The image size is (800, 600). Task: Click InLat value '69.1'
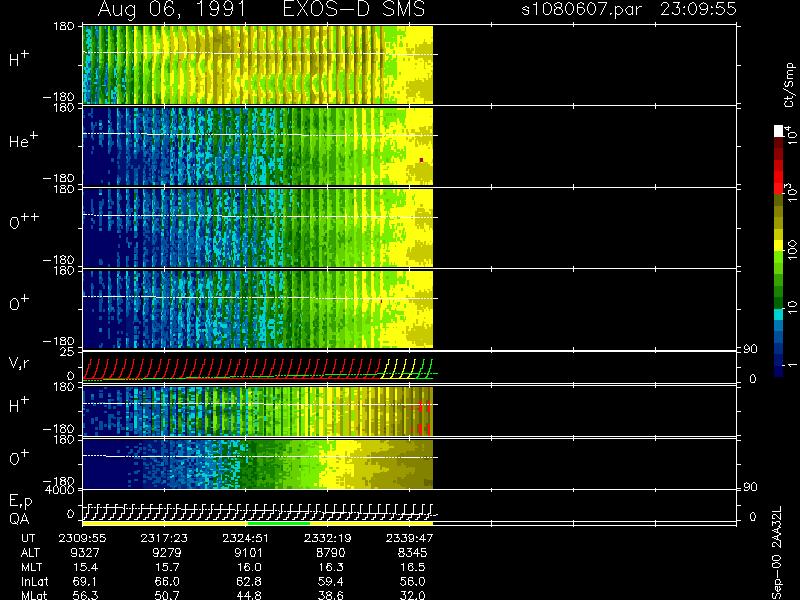point(86,581)
